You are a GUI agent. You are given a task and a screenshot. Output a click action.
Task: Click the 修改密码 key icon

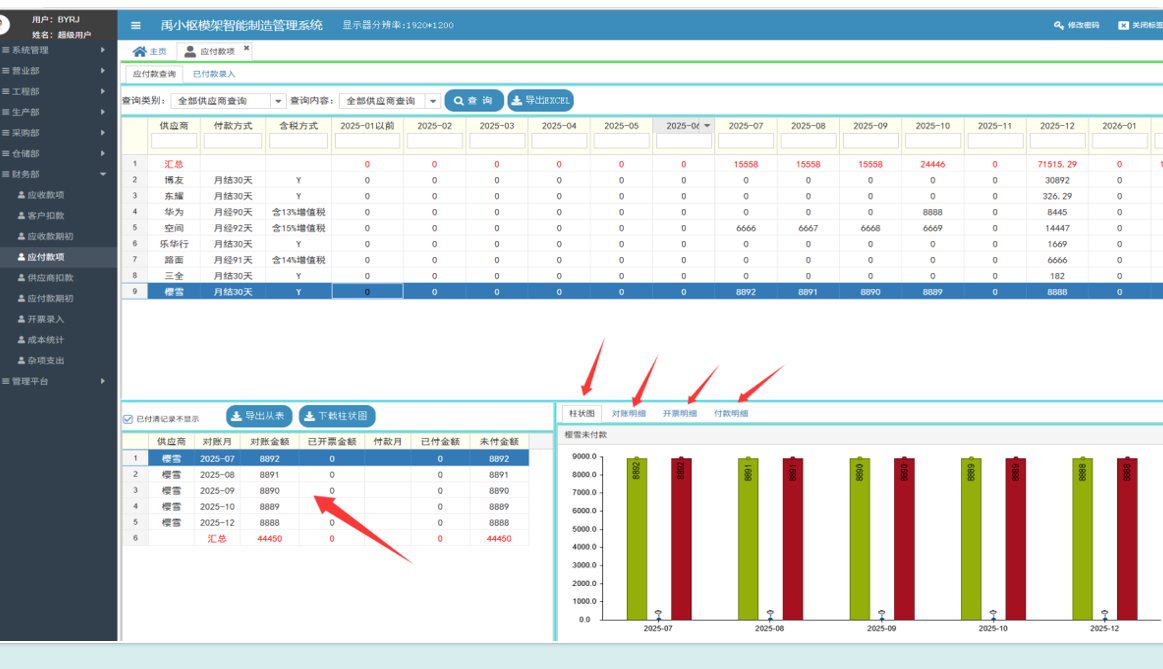(1058, 25)
